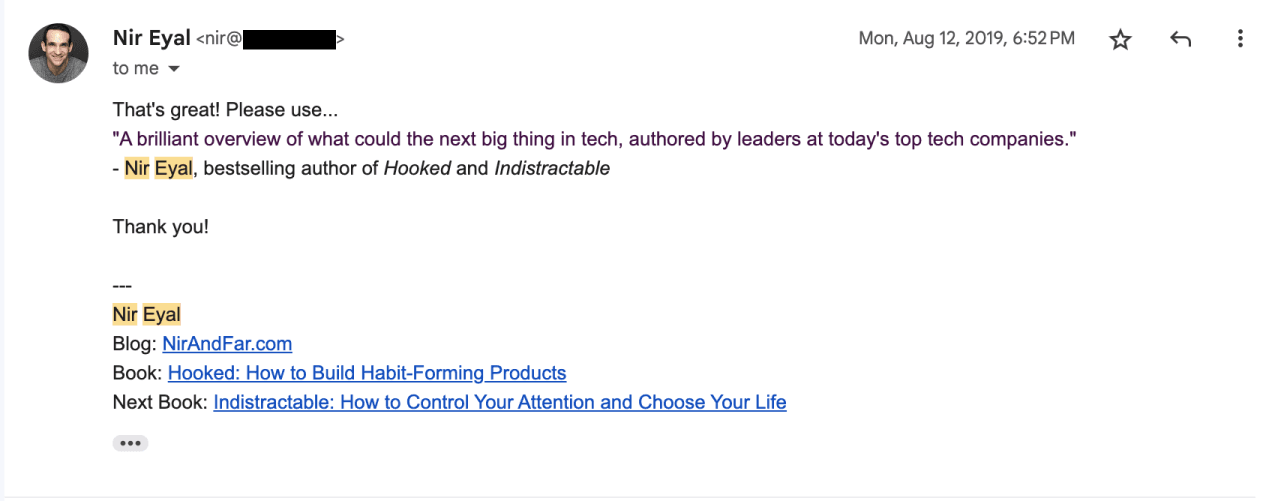1284x502 pixels.
Task: Click highlighted "Nir" in the signature block
Action: pos(125,315)
